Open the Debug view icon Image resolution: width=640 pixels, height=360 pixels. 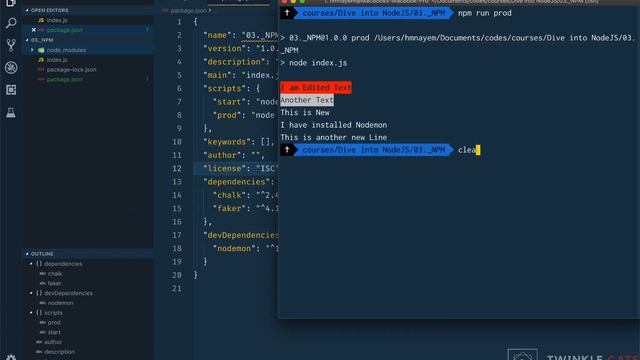click(x=11, y=67)
